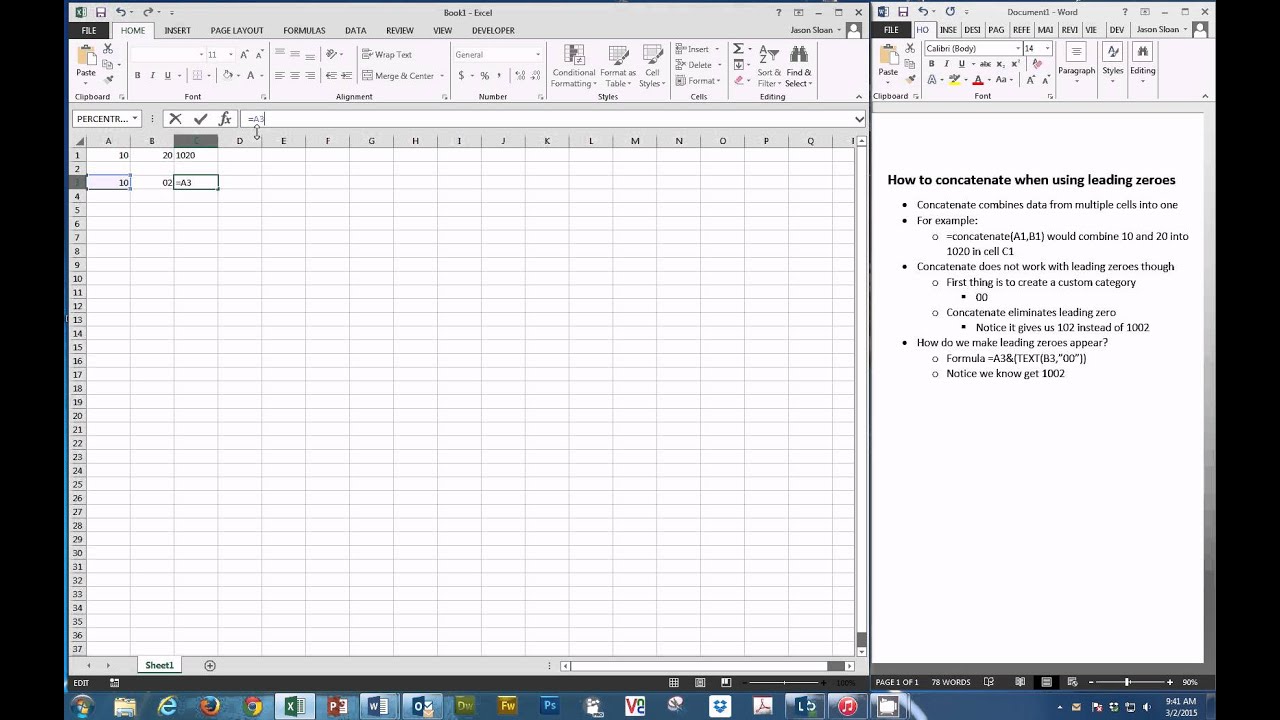1280x720 pixels.
Task: Toggle subscript in Word ribbon
Action: pos(1001,64)
